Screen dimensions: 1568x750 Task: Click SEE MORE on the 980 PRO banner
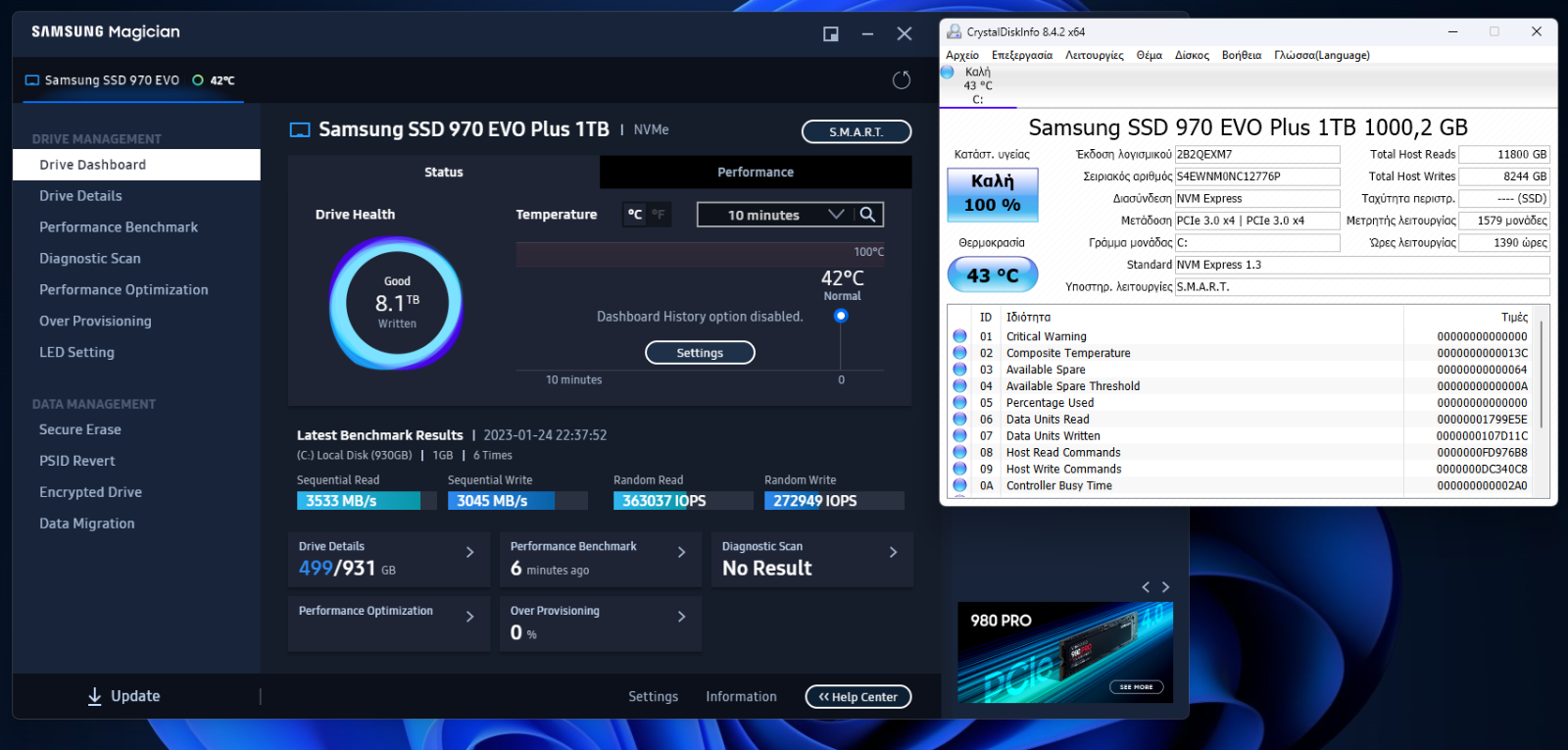tap(1137, 687)
